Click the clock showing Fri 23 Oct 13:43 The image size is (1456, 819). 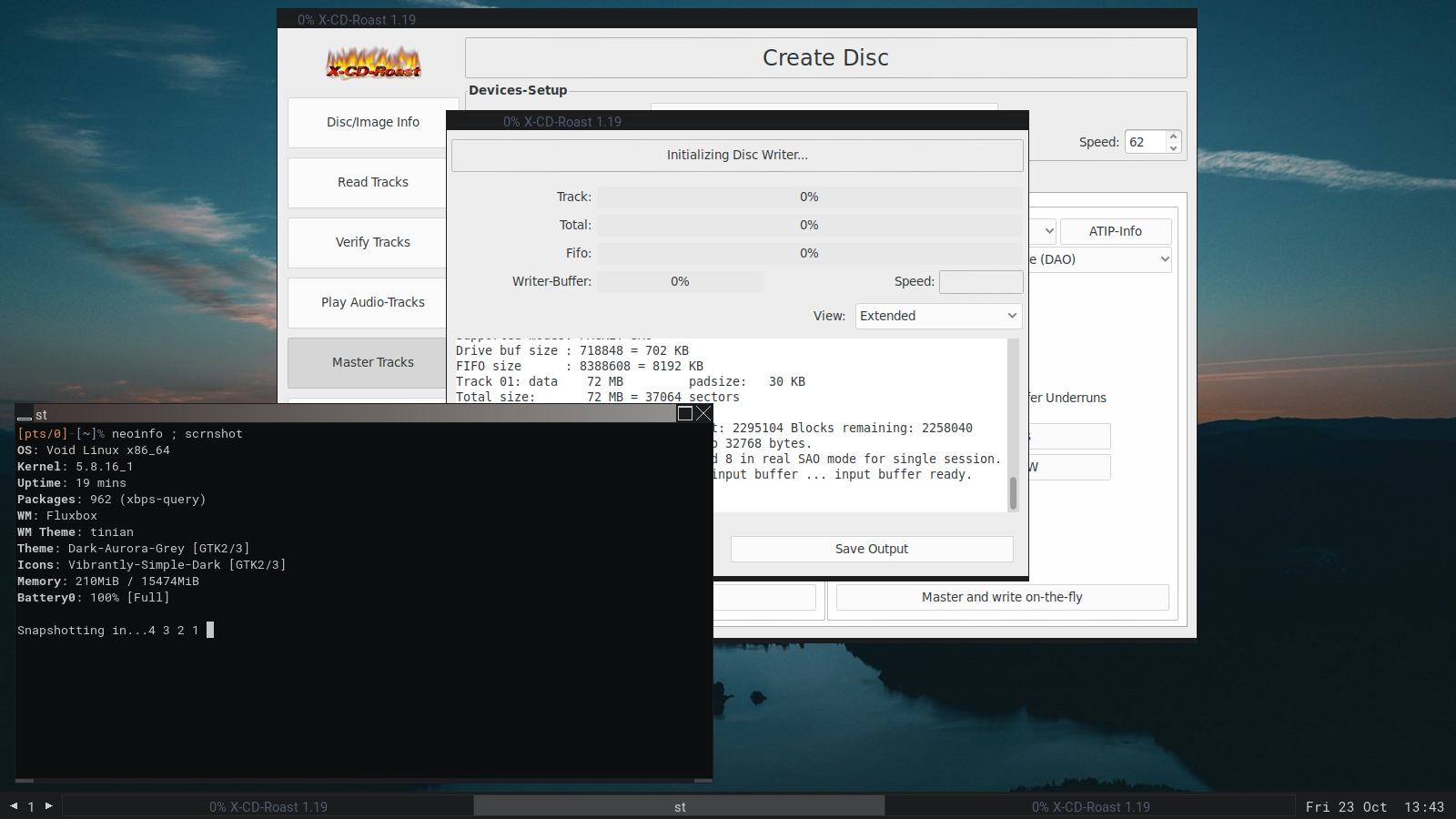(x=1375, y=806)
